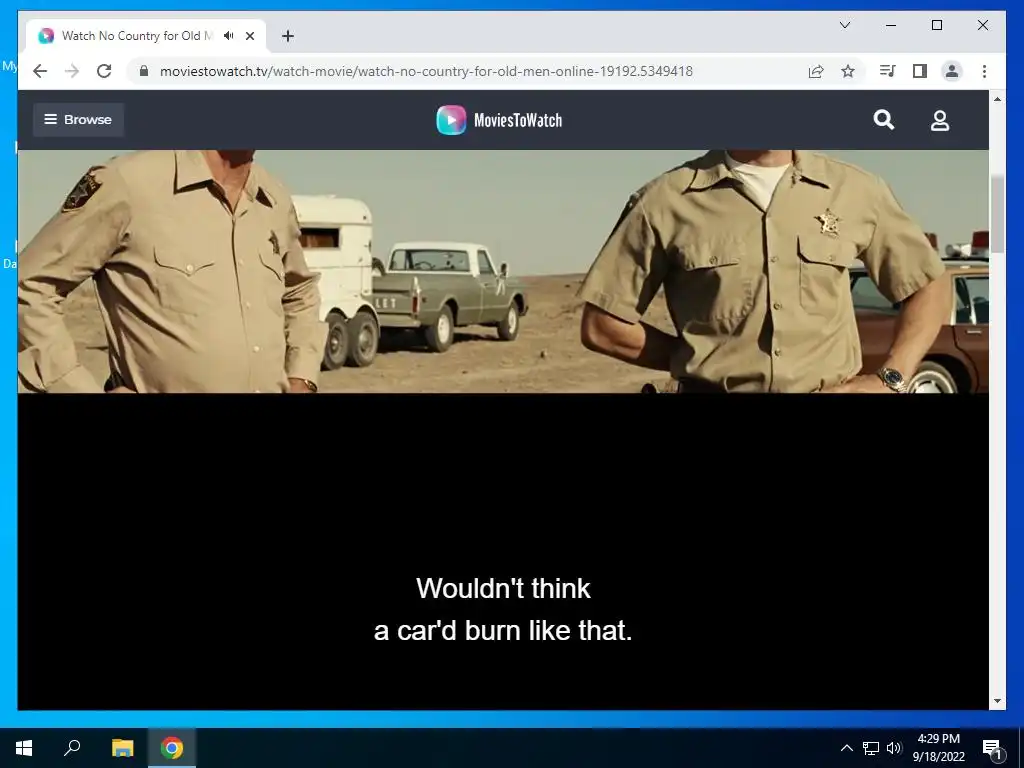Open Chrome three-dot menu
This screenshot has width=1024, height=768.
tap(984, 71)
